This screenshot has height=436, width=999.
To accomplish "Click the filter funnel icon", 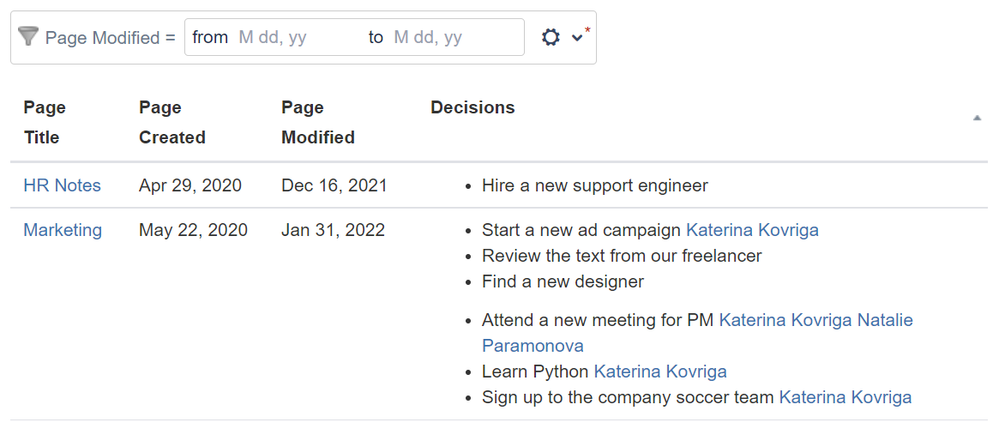I will point(28,38).
